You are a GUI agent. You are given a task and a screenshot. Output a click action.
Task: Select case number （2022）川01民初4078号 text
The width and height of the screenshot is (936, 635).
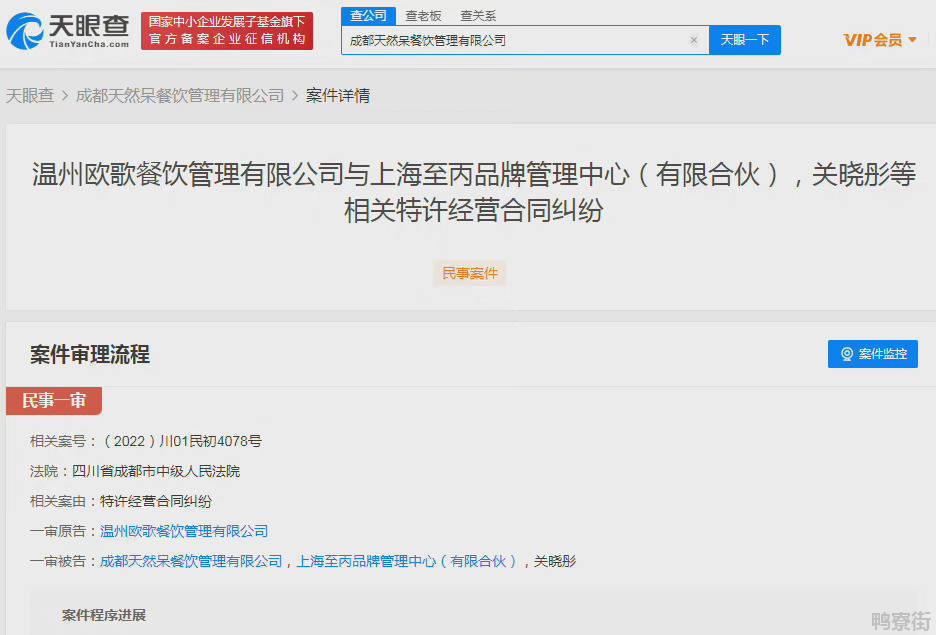pyautogui.click(x=182, y=441)
